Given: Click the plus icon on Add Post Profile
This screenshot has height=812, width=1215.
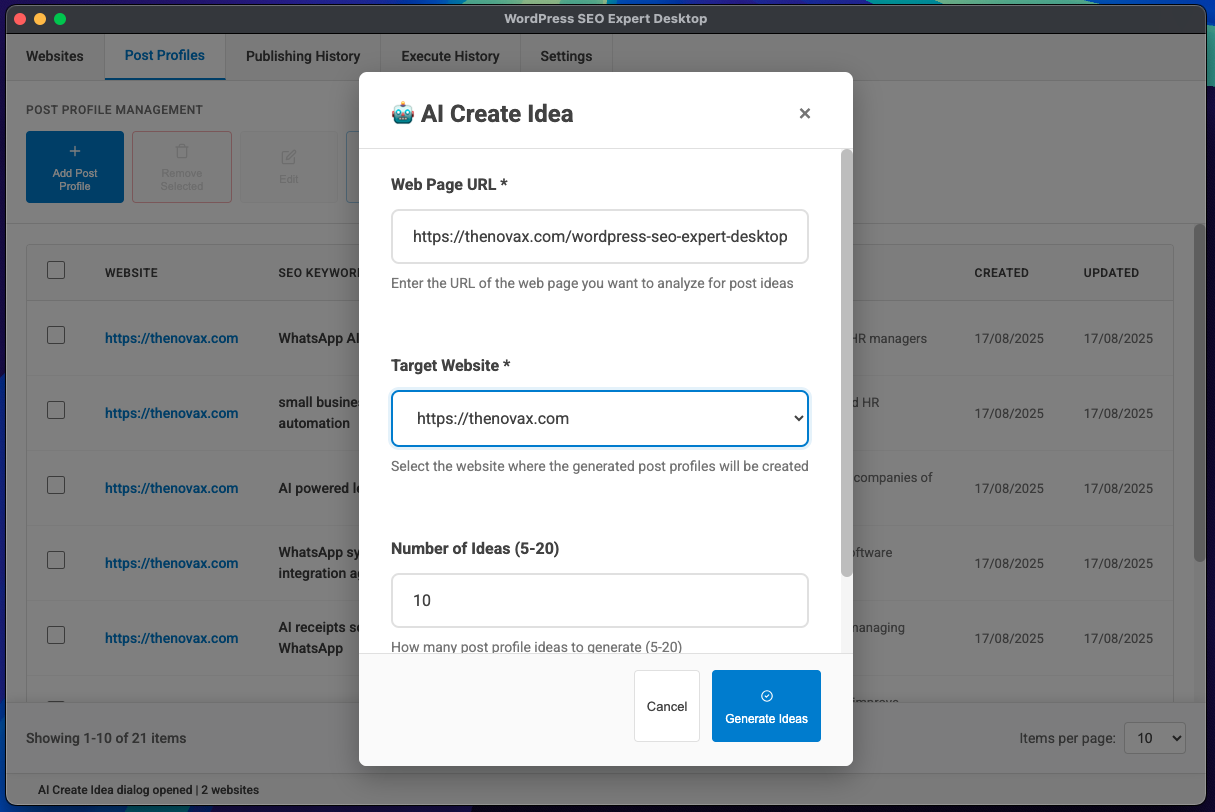Looking at the screenshot, I should (75, 152).
